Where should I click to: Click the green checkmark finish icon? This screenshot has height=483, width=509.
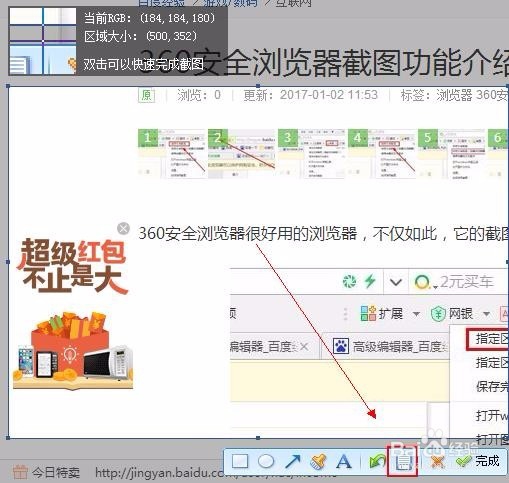tap(463, 462)
